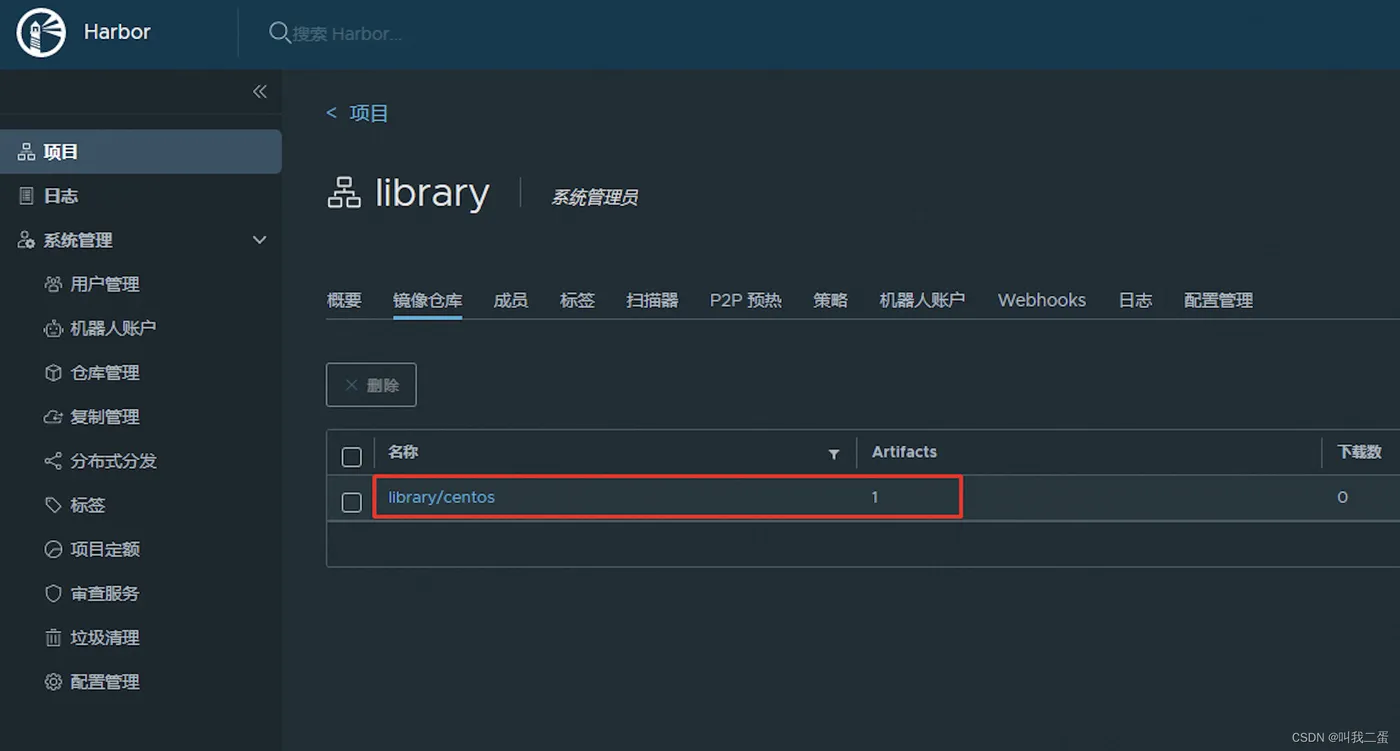The width and height of the screenshot is (1400, 751).
Task: Click the 名称 column header
Action: pyautogui.click(x=403, y=452)
